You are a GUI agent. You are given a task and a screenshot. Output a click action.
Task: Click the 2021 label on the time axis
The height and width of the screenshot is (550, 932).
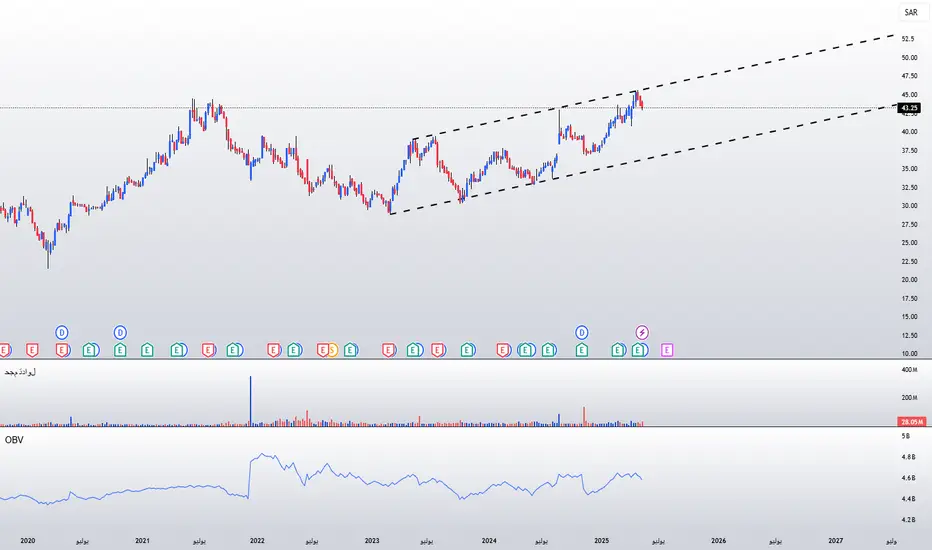click(x=143, y=540)
